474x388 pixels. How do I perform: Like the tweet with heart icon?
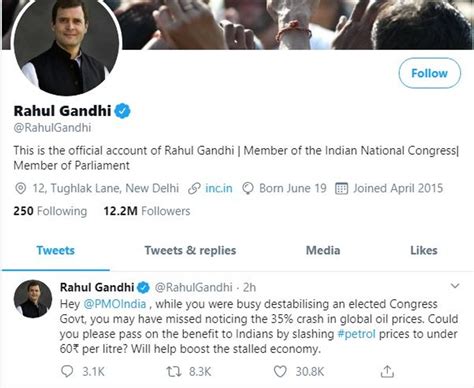[280, 371]
